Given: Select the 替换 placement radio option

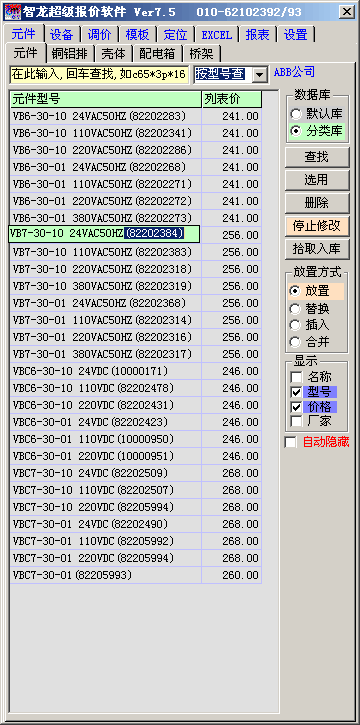Looking at the screenshot, I should [294, 308].
